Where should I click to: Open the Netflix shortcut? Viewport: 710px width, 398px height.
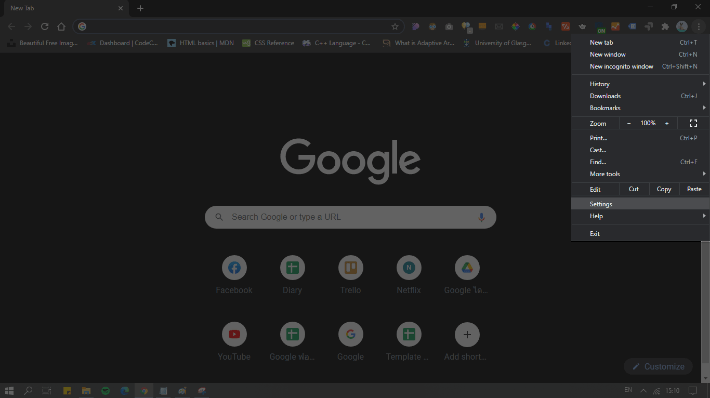(408, 275)
